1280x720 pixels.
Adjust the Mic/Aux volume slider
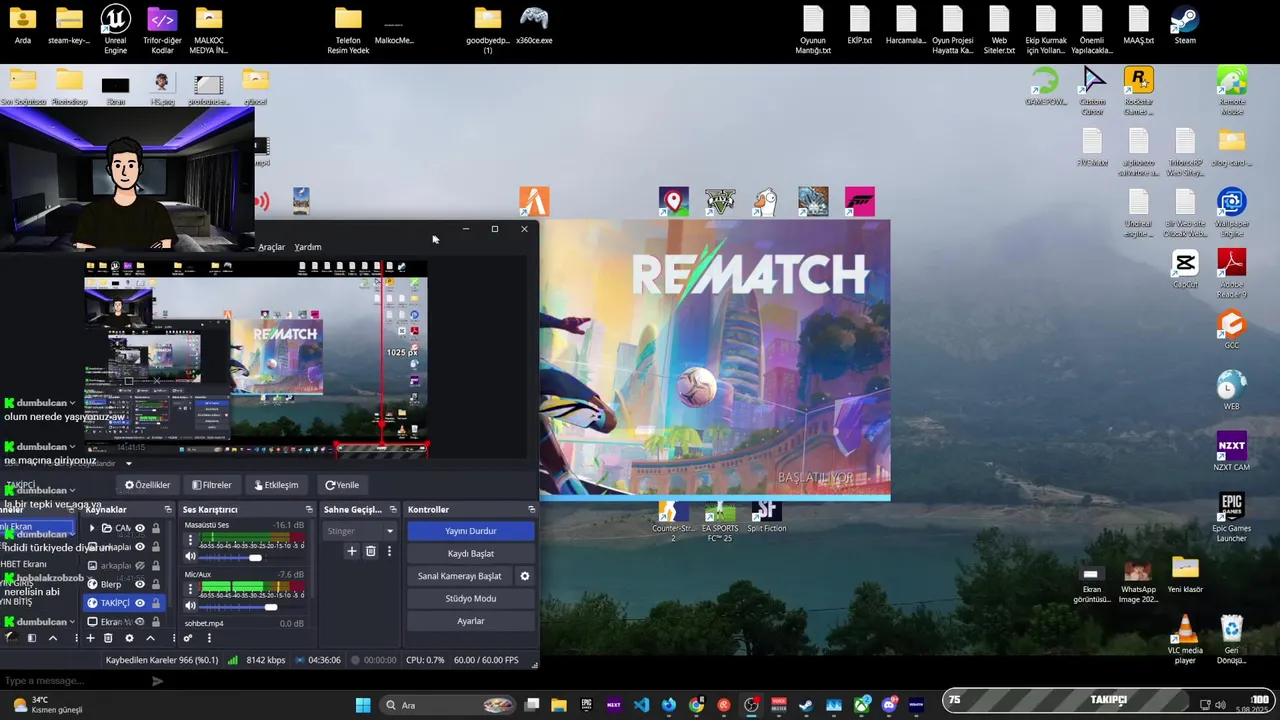pyautogui.click(x=251, y=607)
